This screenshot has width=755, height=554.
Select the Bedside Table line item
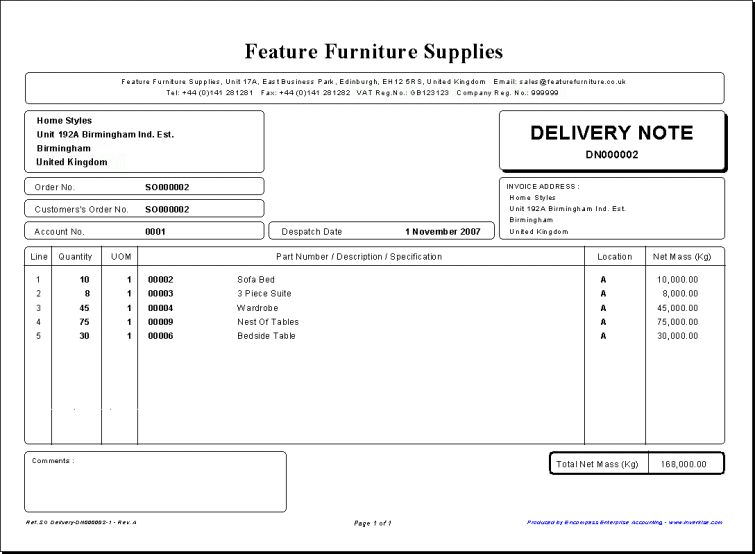tap(266, 336)
